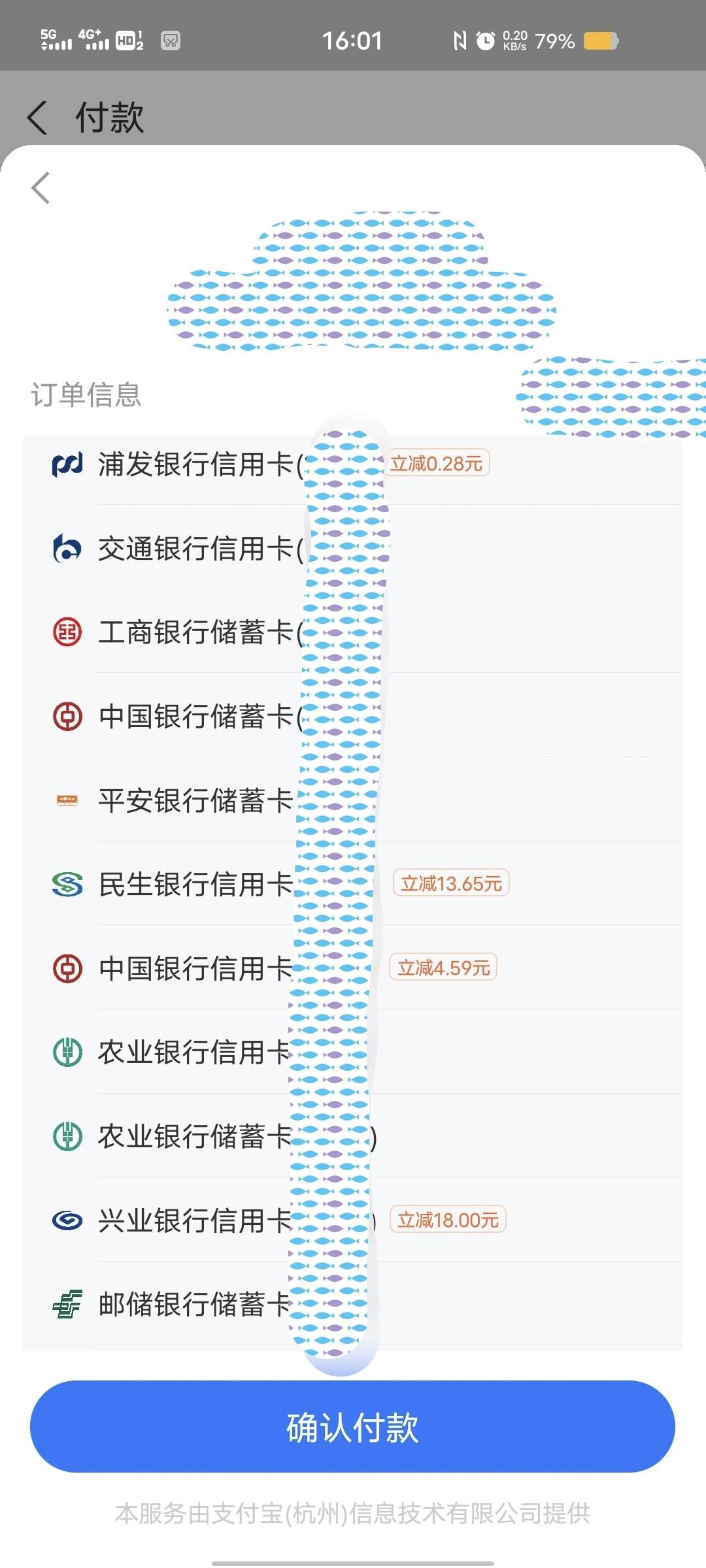This screenshot has height=1568, width=706.
Task: Tap the Industrial Bank blue logo icon
Action: click(67, 1220)
